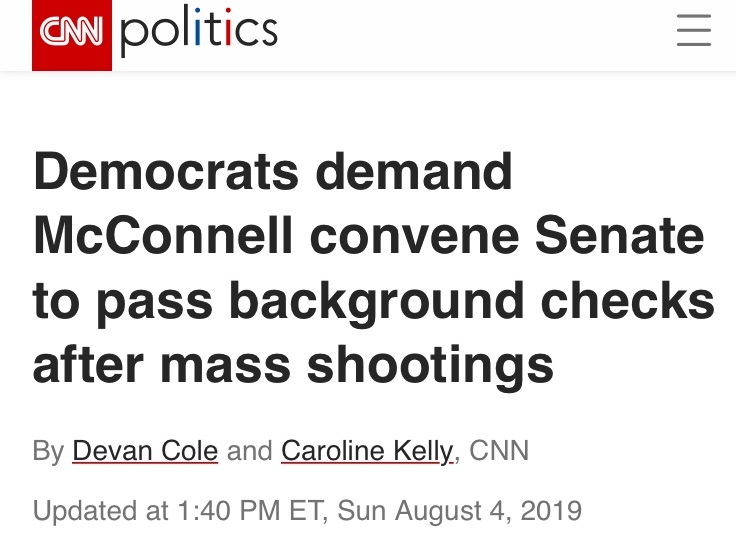Click the "August 4, 2019" date
This screenshot has width=736, height=551.
489,511
